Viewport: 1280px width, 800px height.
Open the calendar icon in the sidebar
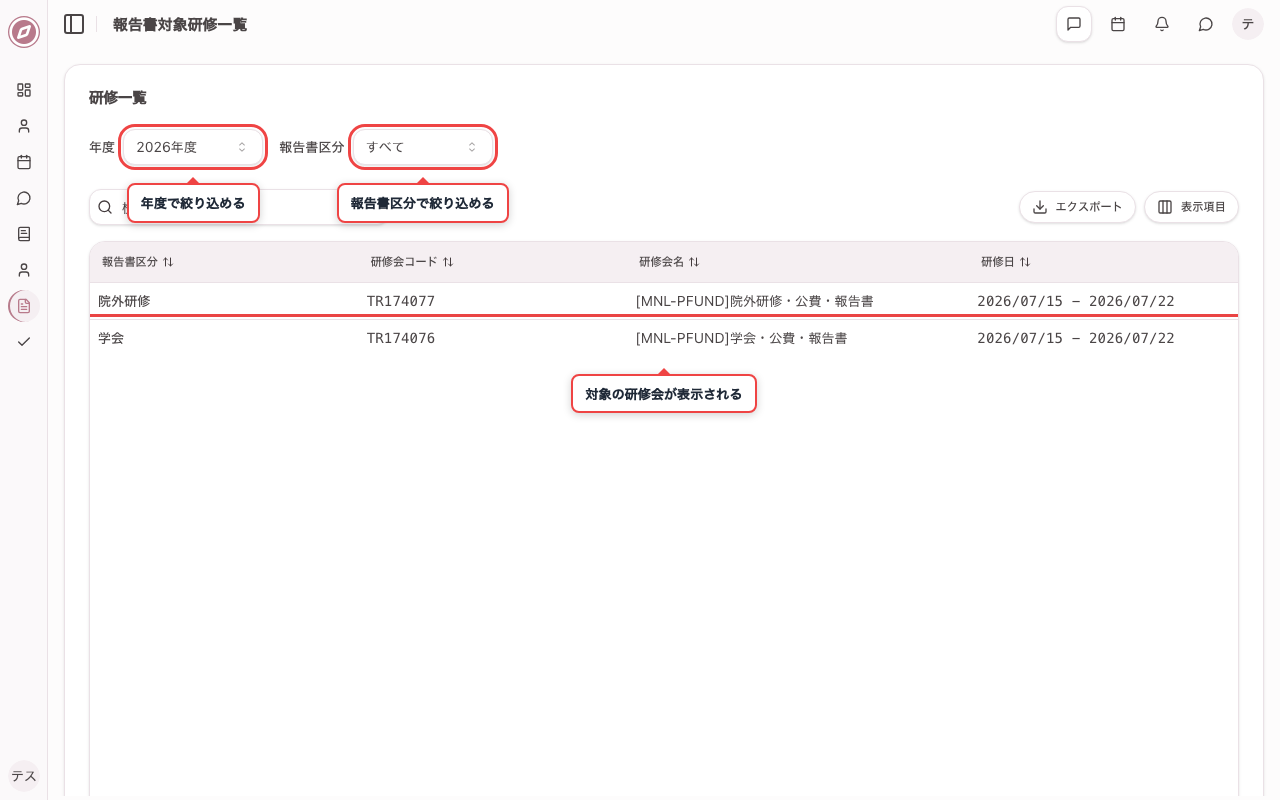tap(24, 162)
